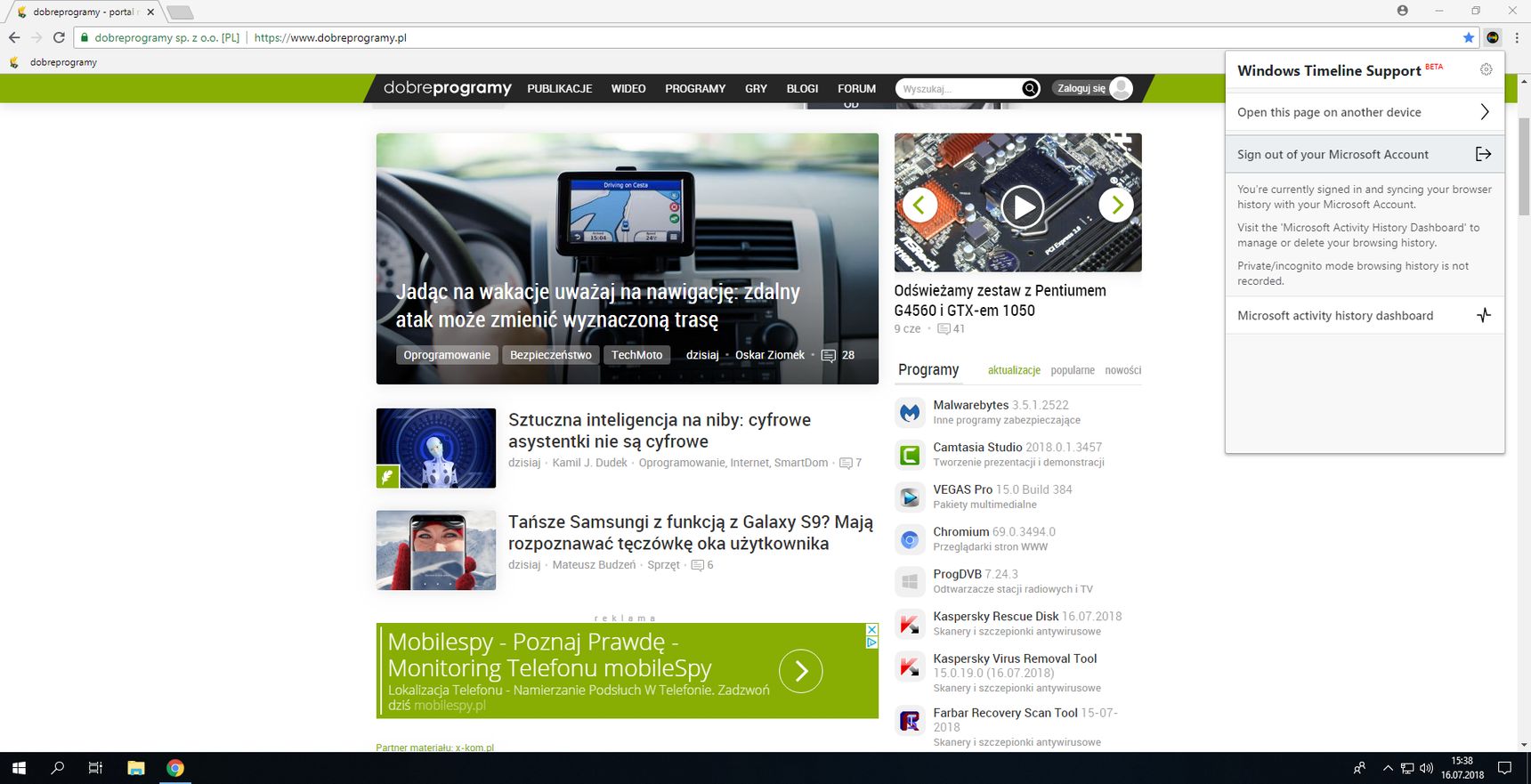
Task: Open PUBLIKACJE menu
Action: pyautogui.click(x=560, y=88)
